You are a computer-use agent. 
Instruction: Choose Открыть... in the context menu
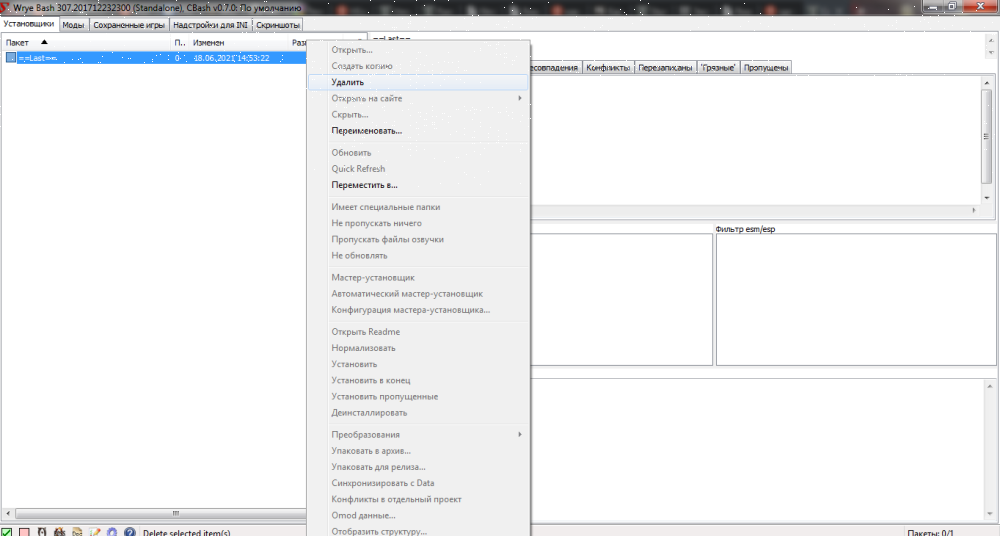coord(418,50)
